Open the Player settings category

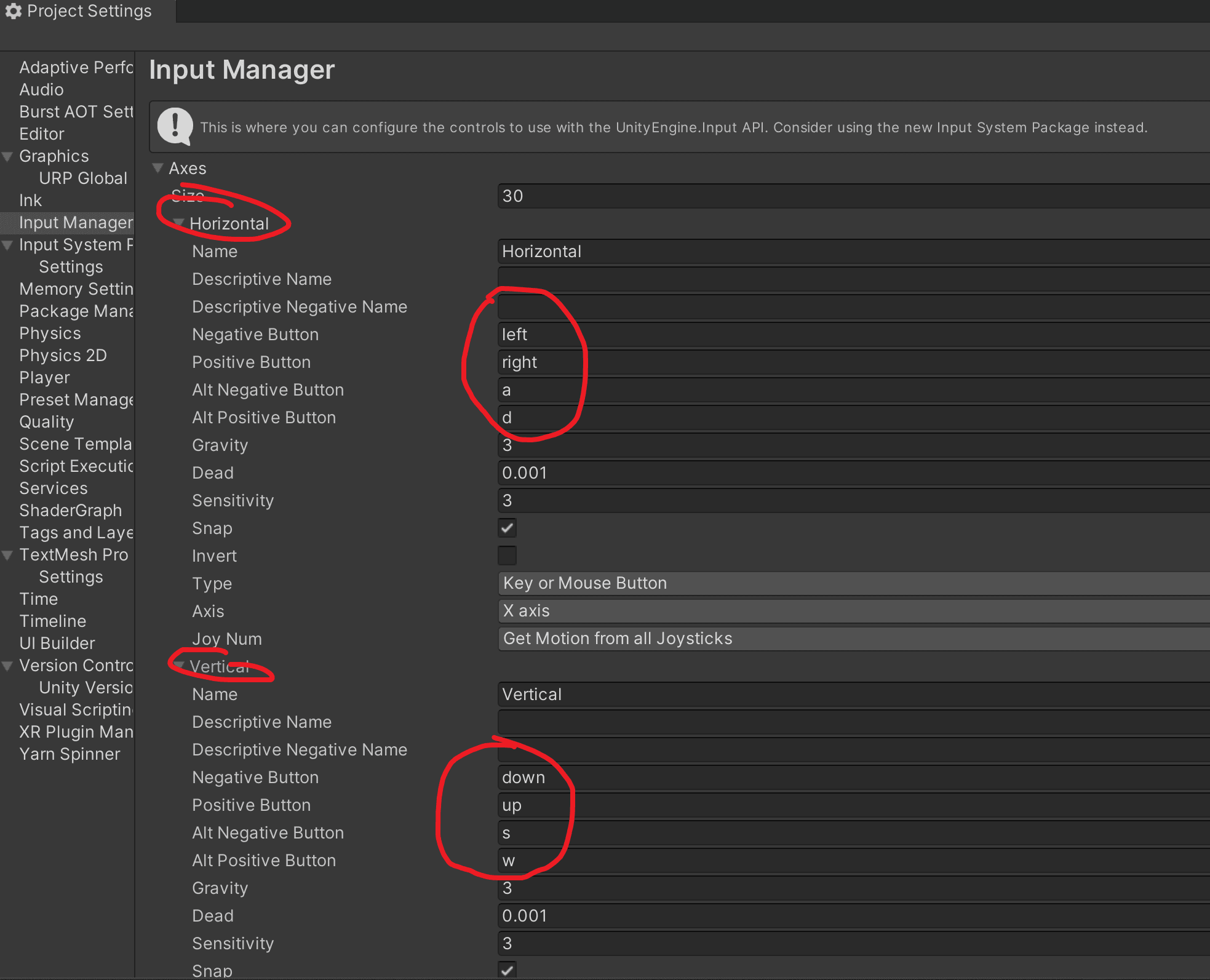click(44, 378)
